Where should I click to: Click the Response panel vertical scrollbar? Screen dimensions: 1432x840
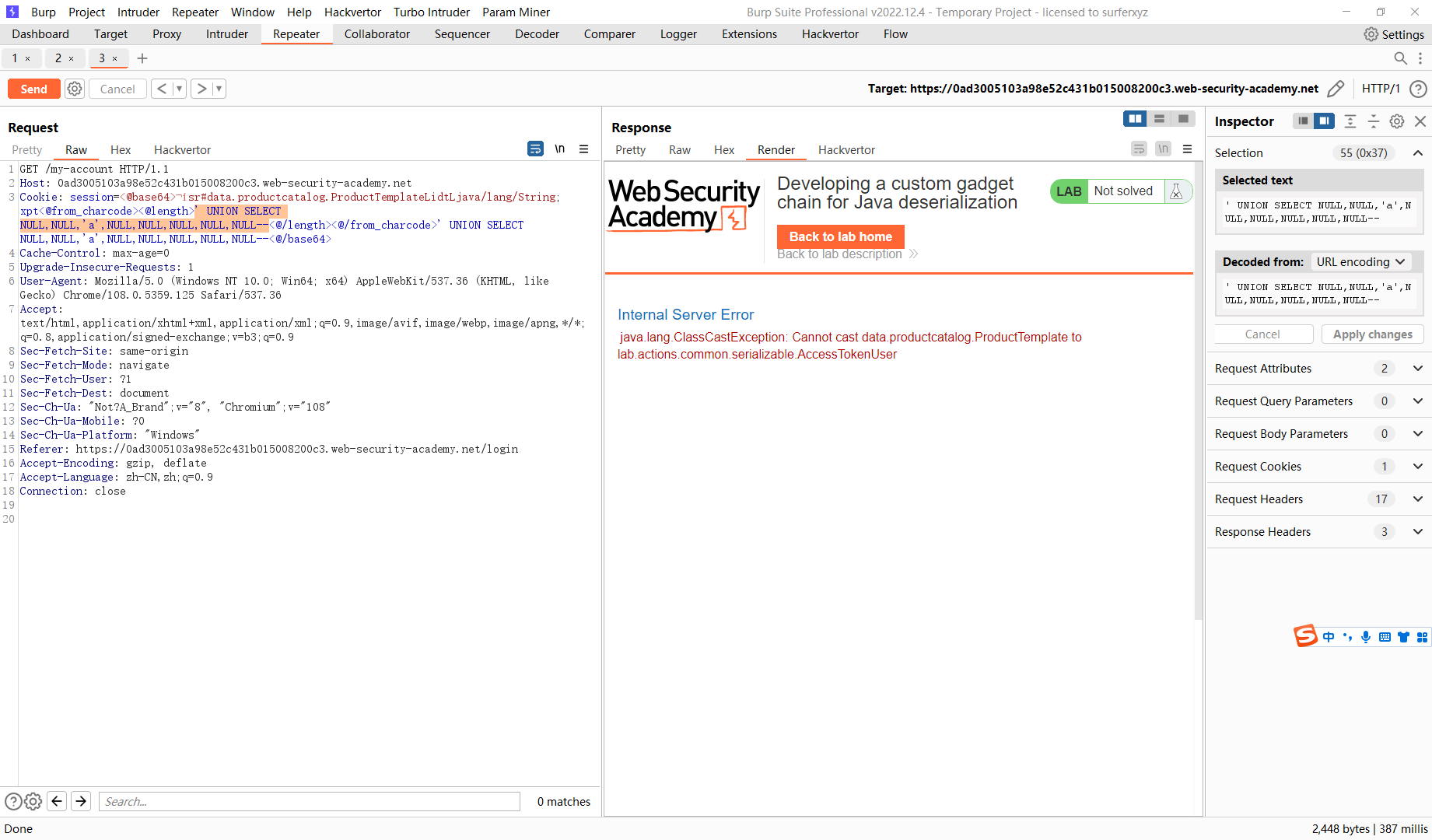1199,389
